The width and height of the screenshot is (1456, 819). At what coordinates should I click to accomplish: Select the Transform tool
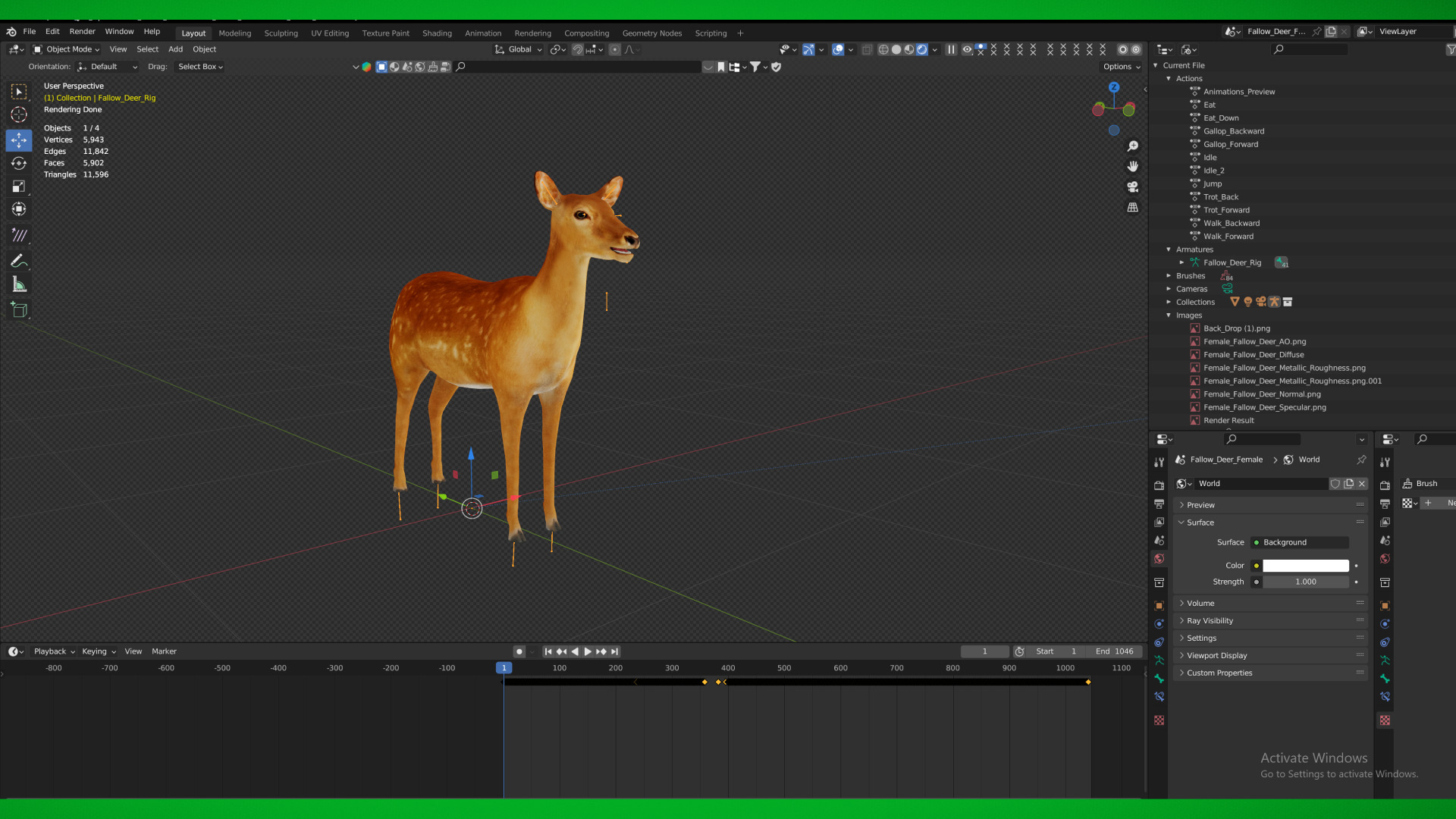[19, 209]
